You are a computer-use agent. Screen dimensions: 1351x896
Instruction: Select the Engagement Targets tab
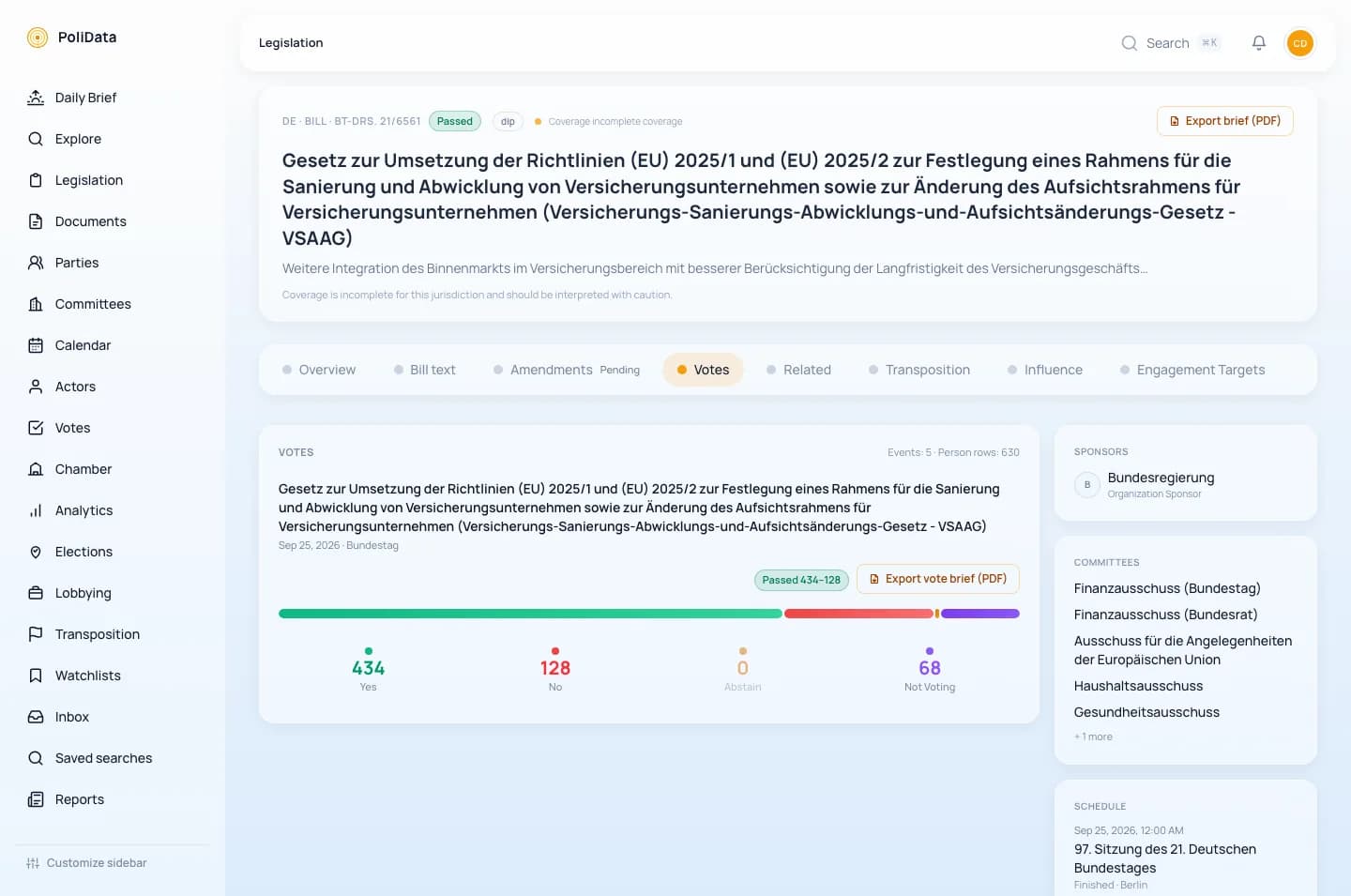coord(1192,370)
